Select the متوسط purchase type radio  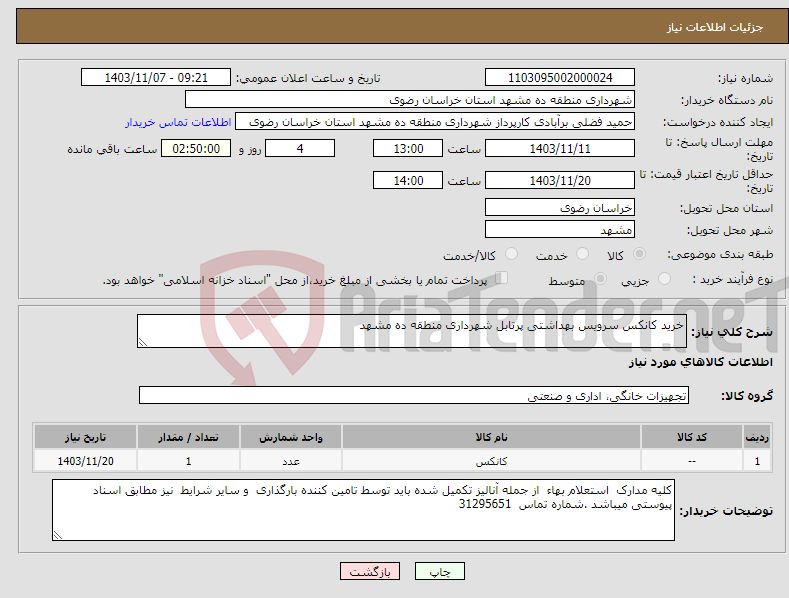[600, 279]
